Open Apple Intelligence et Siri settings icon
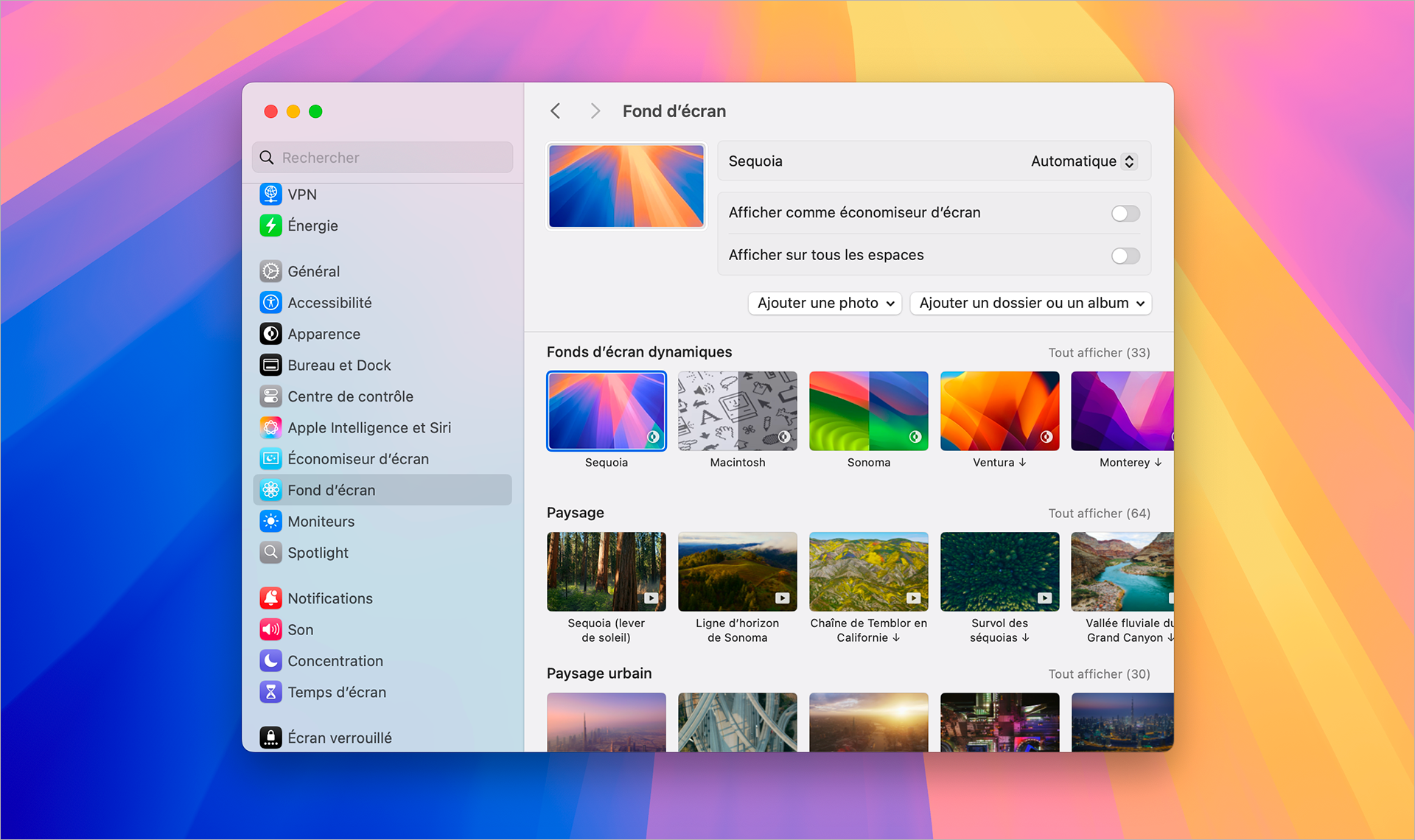 tap(271, 427)
